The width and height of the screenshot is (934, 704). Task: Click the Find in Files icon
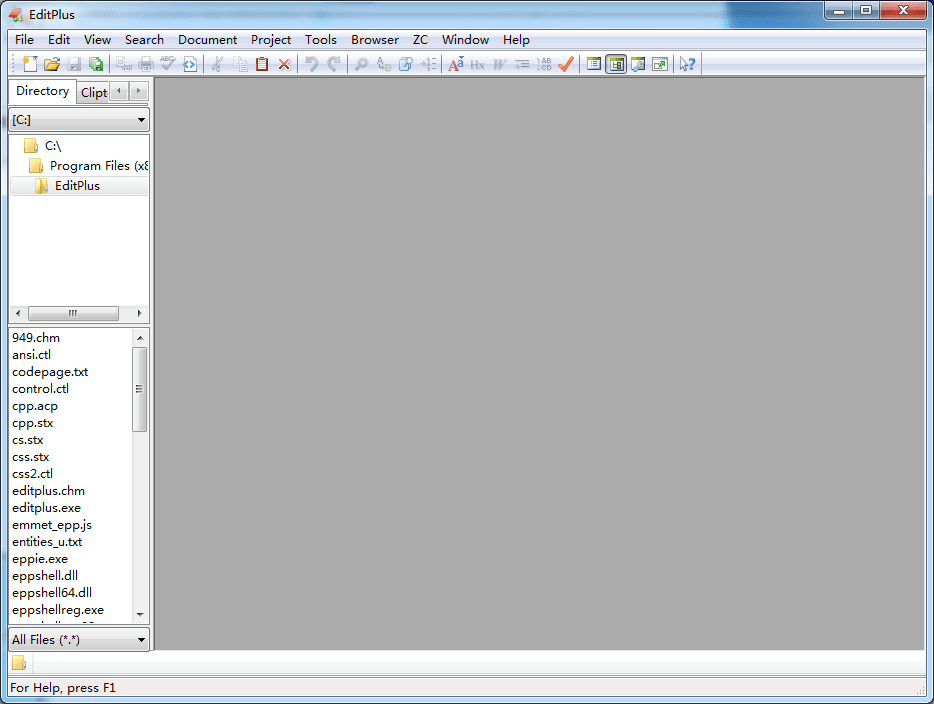point(406,64)
